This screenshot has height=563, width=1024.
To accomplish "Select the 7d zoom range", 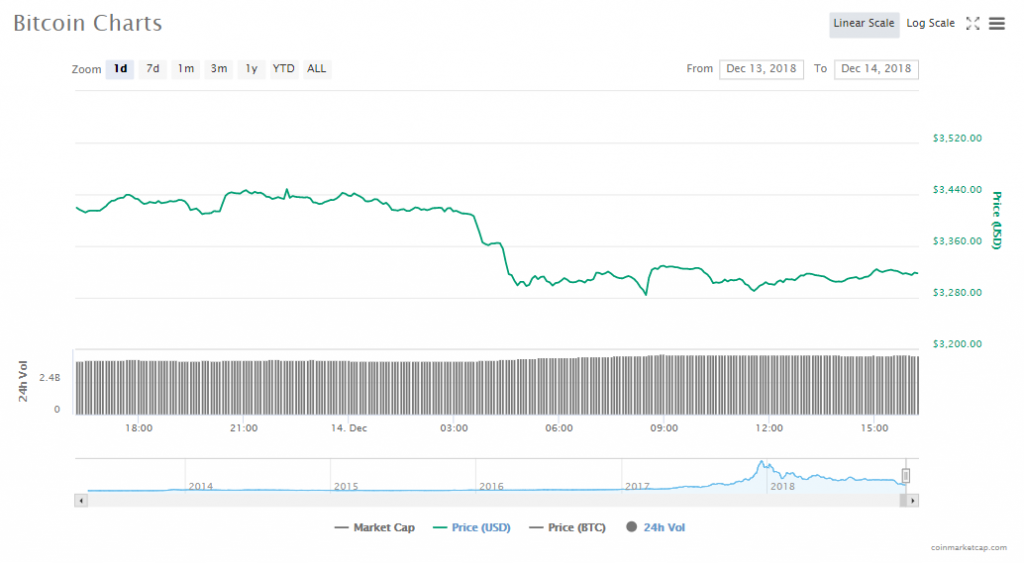I will click(x=153, y=69).
